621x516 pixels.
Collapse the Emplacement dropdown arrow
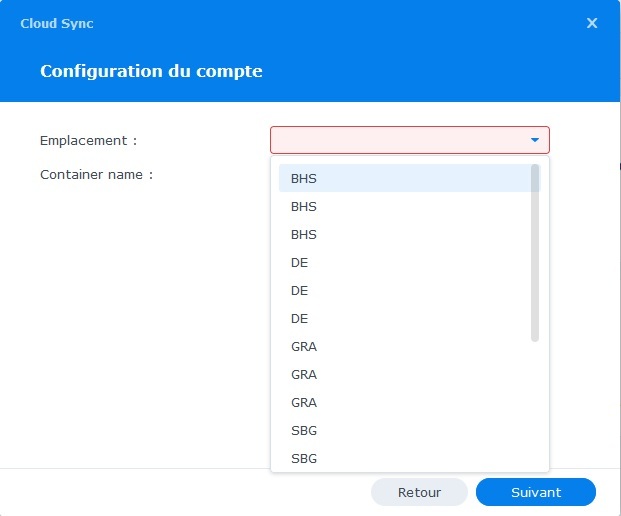[x=535, y=140]
